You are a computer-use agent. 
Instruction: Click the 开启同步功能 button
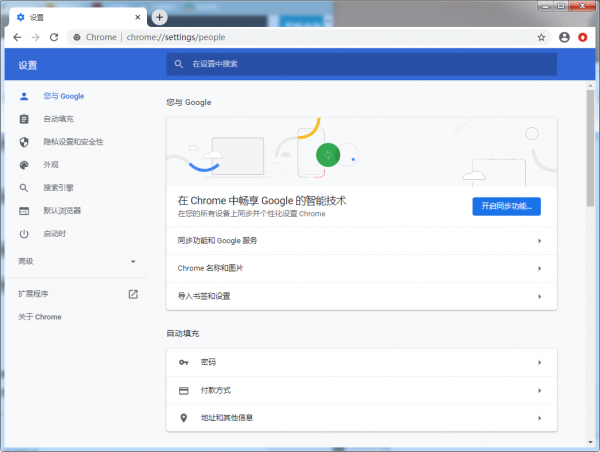point(506,206)
